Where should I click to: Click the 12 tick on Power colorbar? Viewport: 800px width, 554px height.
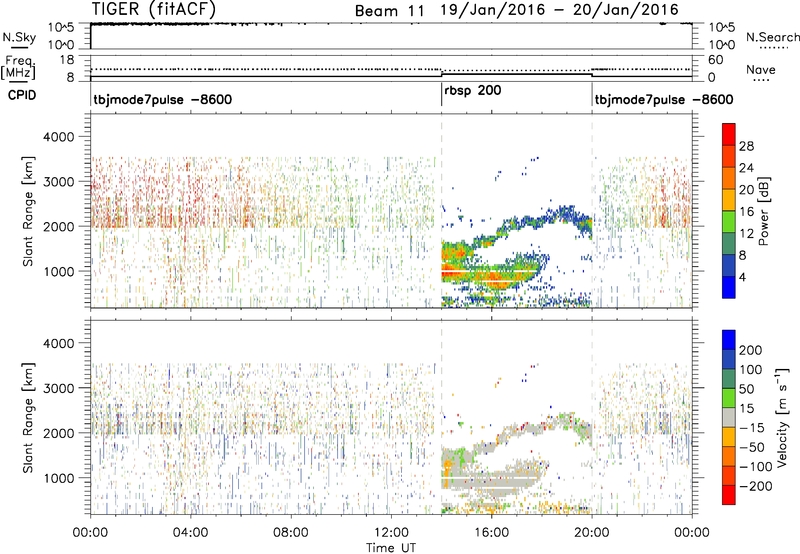point(746,234)
